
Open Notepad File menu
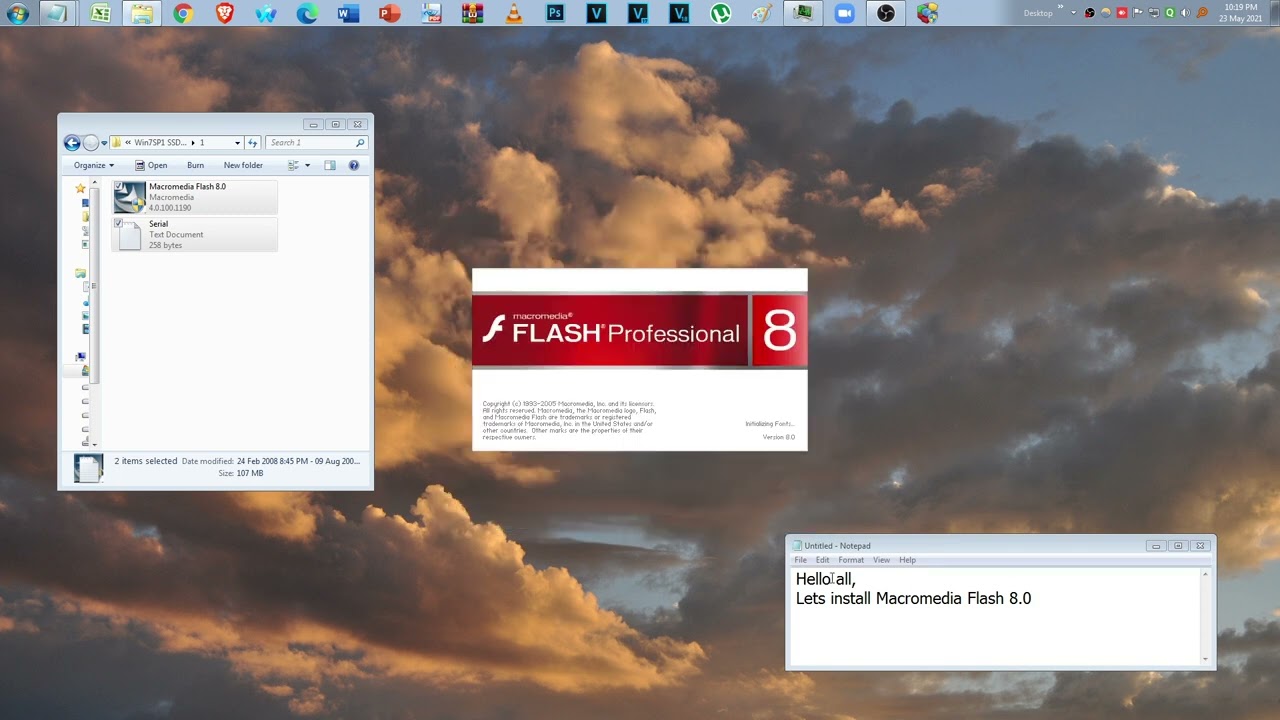click(801, 560)
